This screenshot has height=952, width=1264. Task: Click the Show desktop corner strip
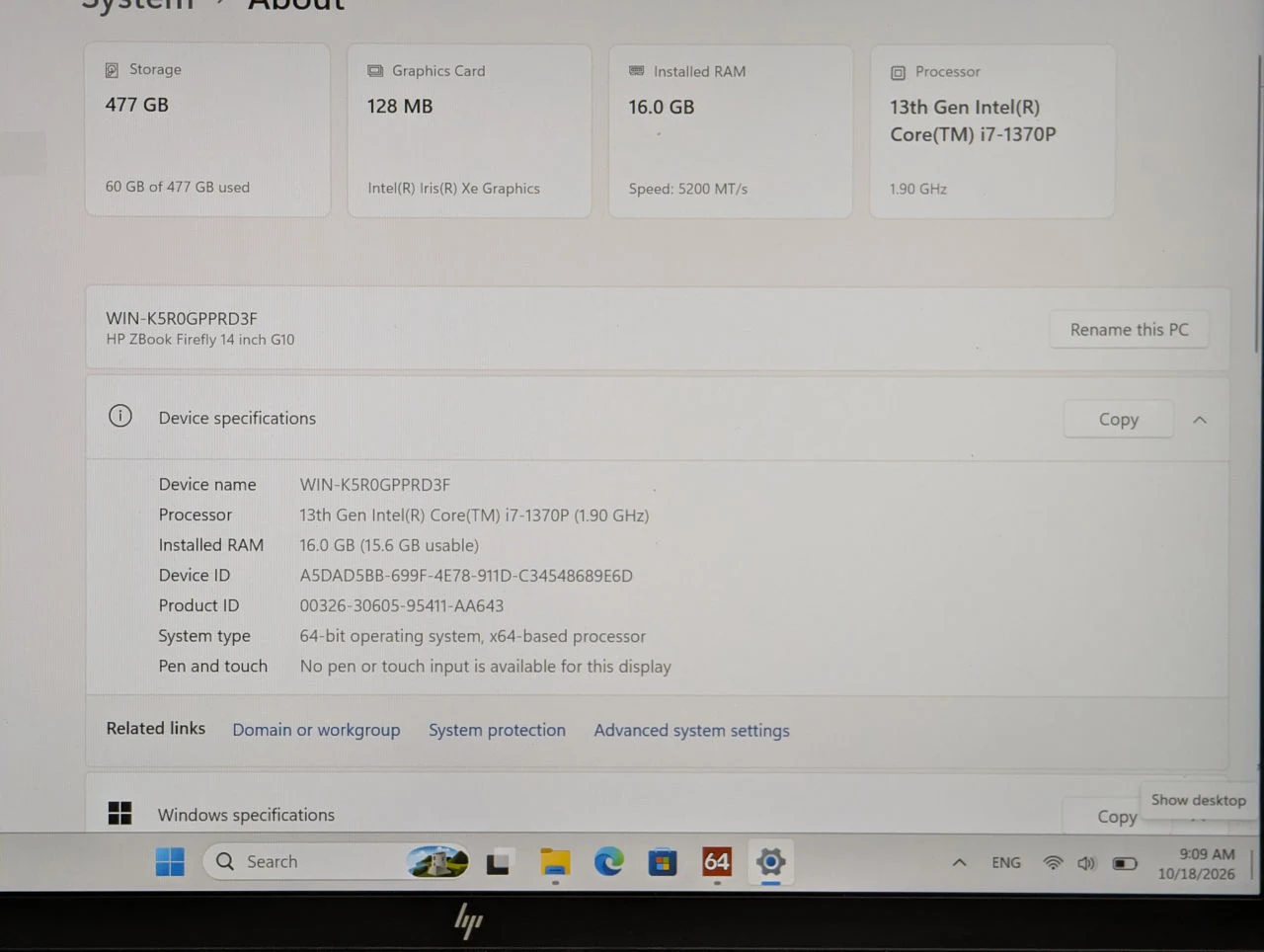pyautogui.click(x=1251, y=863)
